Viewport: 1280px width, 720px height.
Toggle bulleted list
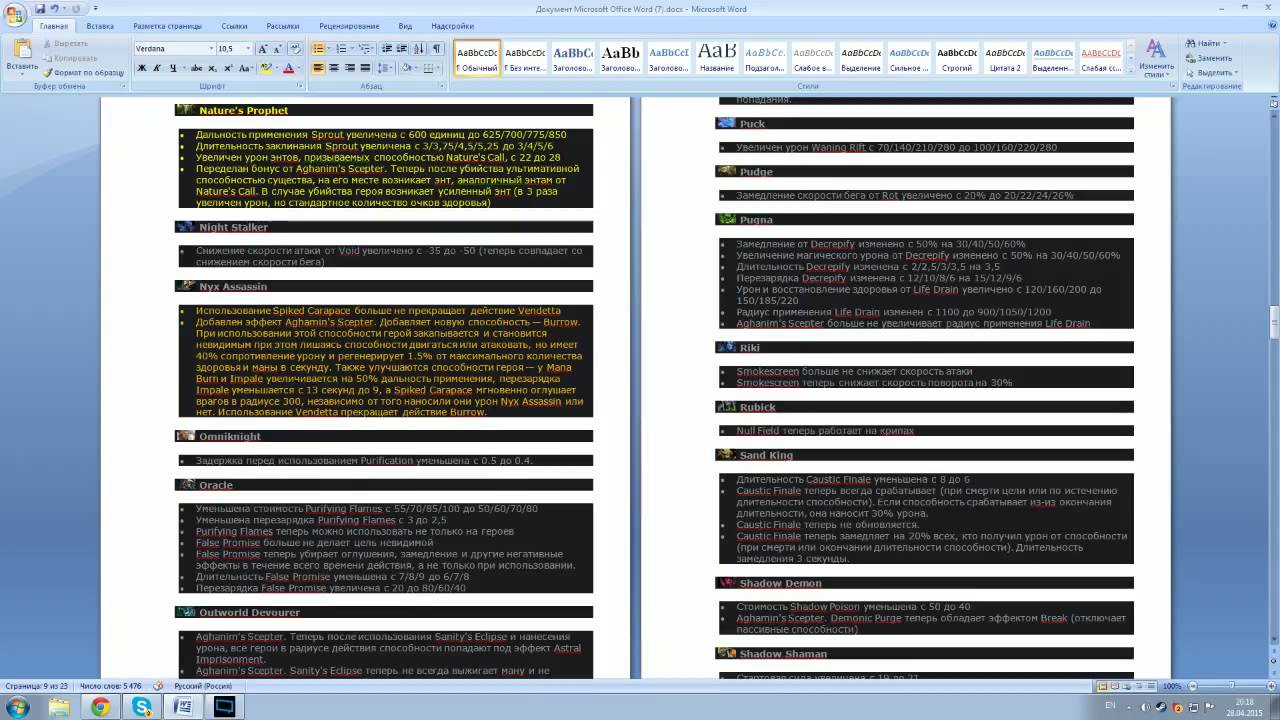pyautogui.click(x=318, y=48)
